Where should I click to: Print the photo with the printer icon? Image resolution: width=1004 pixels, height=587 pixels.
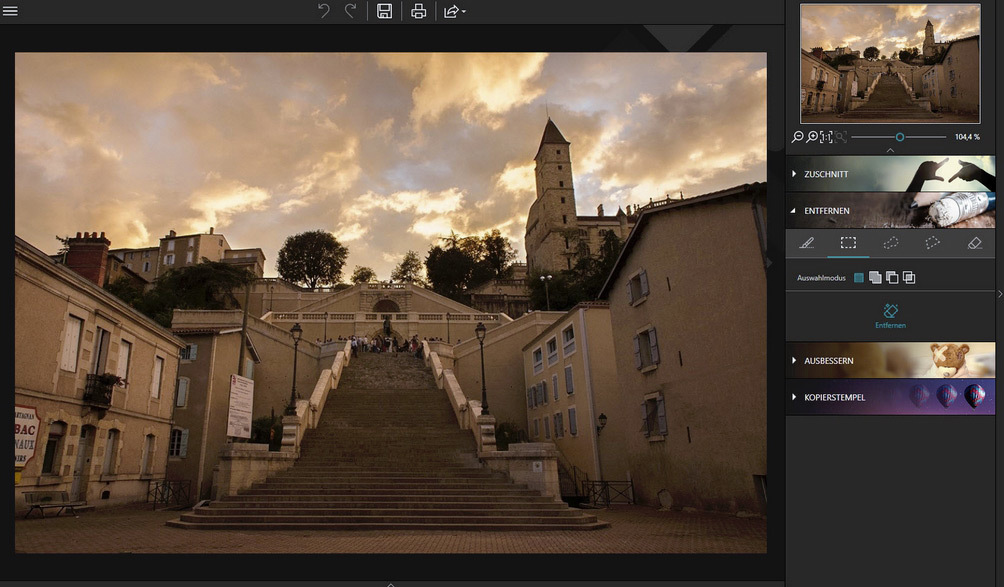[x=418, y=11]
